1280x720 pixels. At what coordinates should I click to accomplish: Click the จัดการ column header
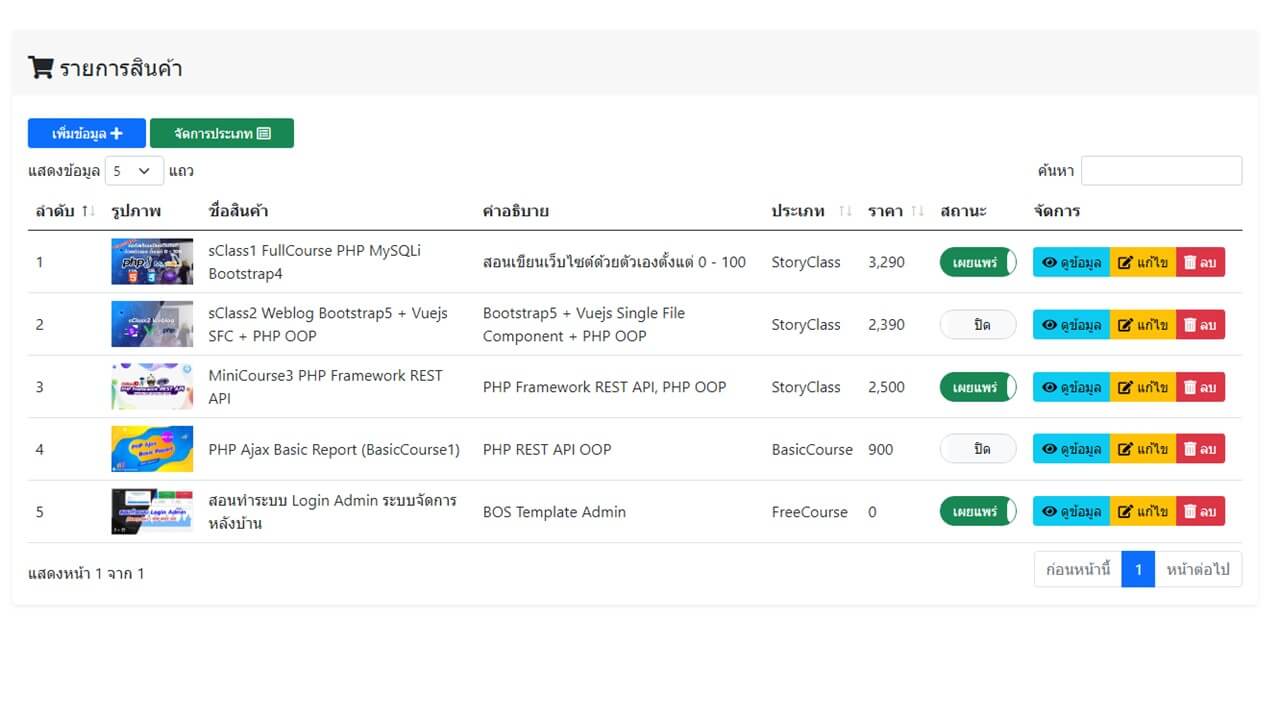(x=1056, y=211)
